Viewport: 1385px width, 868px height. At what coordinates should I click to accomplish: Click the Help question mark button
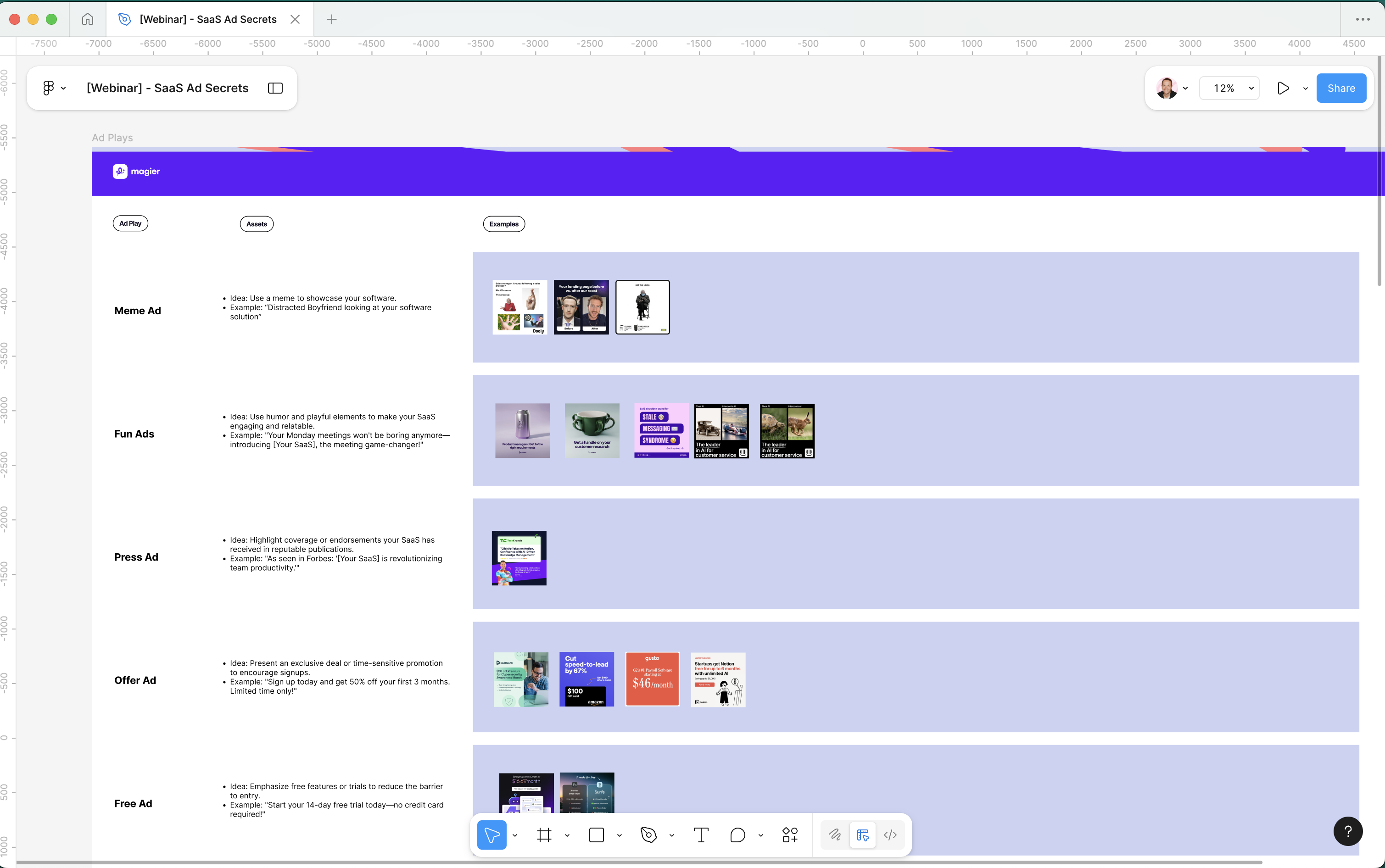coord(1348,831)
